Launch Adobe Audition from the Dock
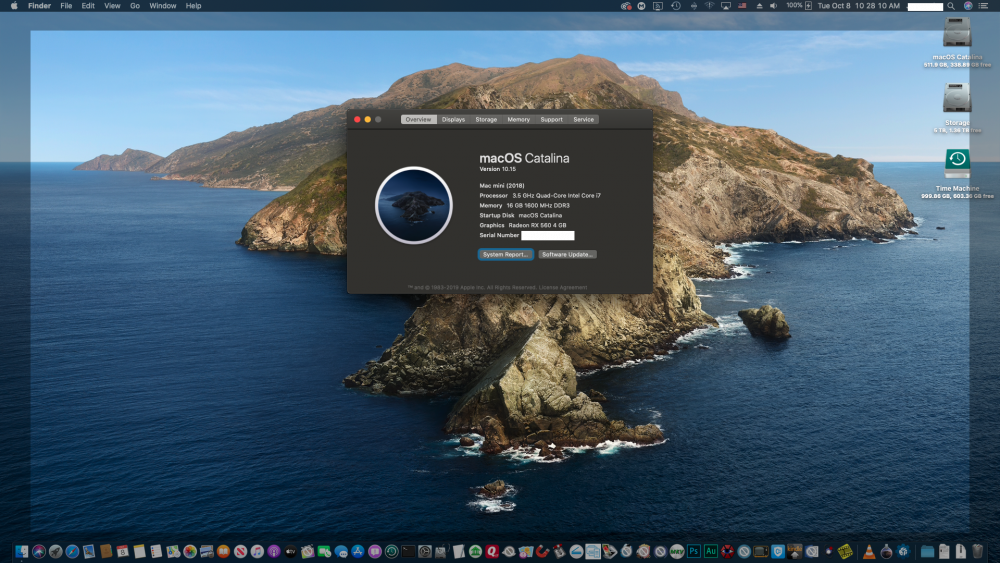Screen dimensions: 1000x563 (710, 551)
